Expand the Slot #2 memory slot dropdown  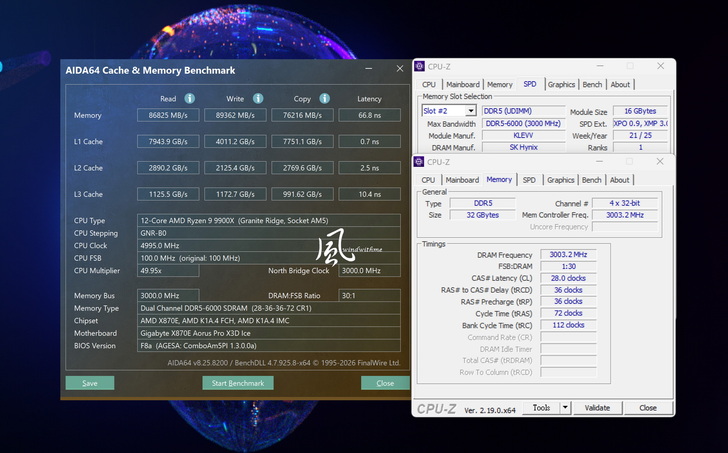[470, 111]
